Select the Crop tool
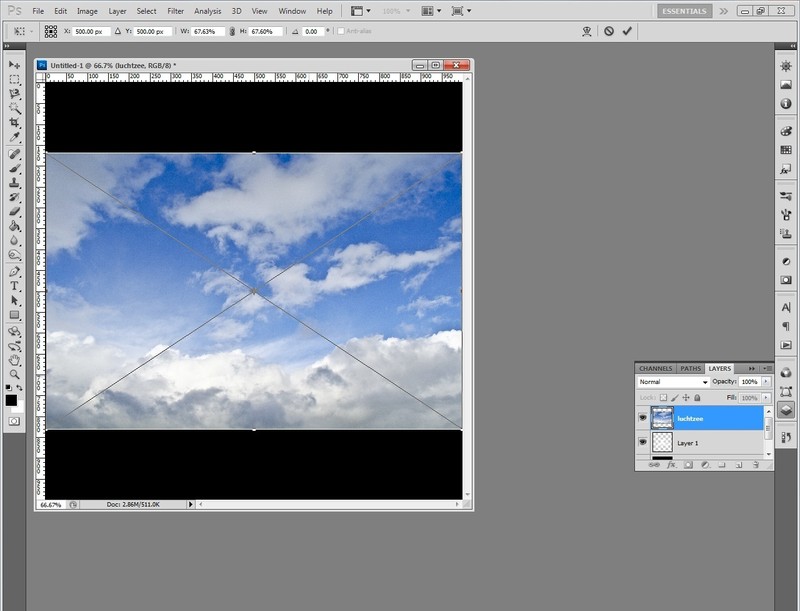800x611 pixels. (x=14, y=122)
